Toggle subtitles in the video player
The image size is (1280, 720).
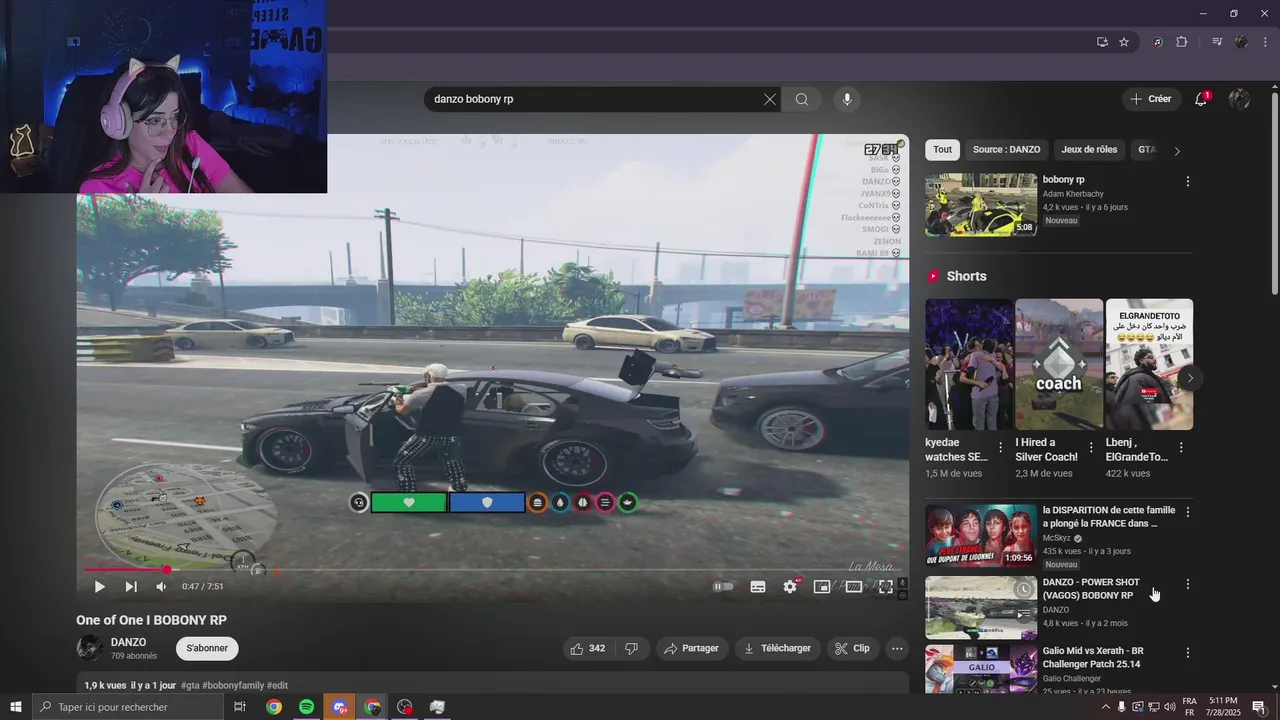pos(758,587)
